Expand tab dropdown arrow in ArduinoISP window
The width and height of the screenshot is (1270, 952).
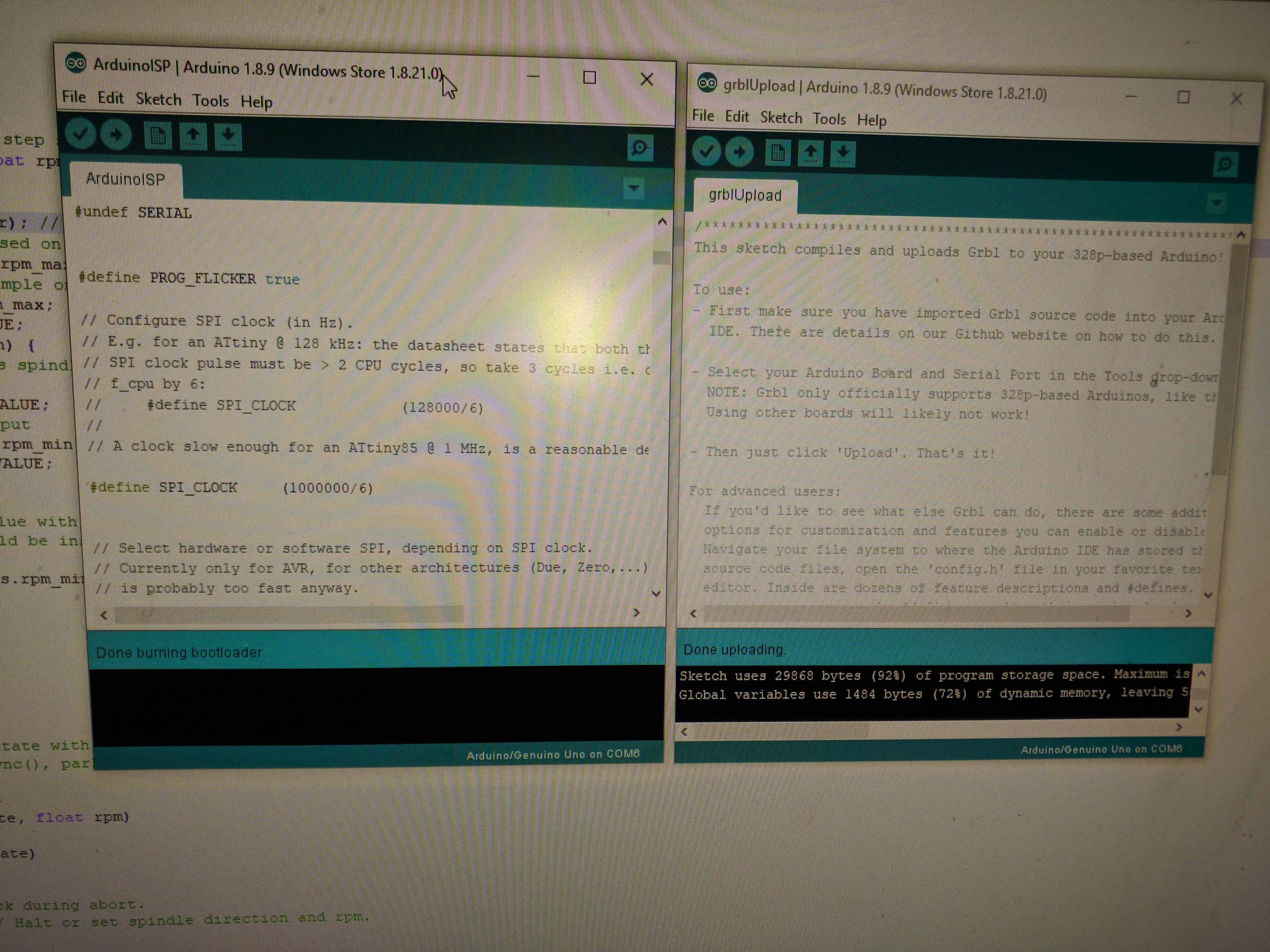[634, 188]
